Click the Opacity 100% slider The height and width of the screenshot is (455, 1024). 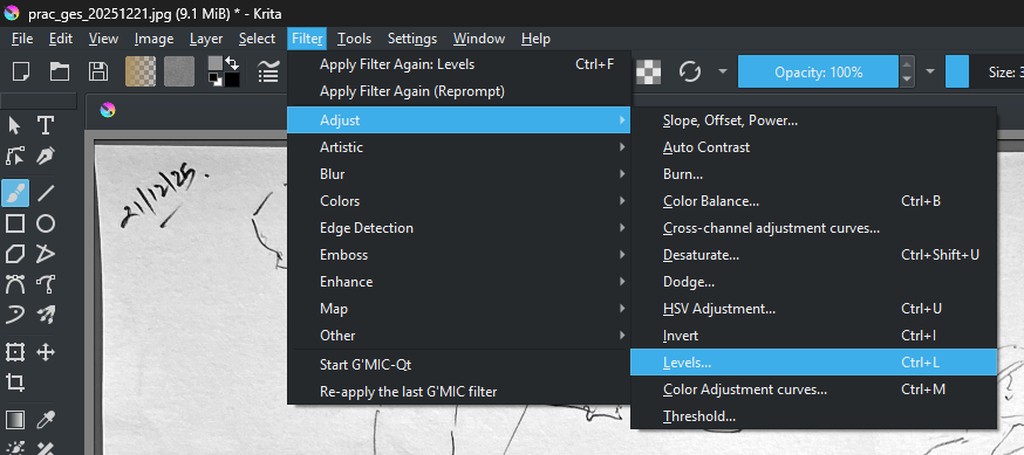coord(818,72)
